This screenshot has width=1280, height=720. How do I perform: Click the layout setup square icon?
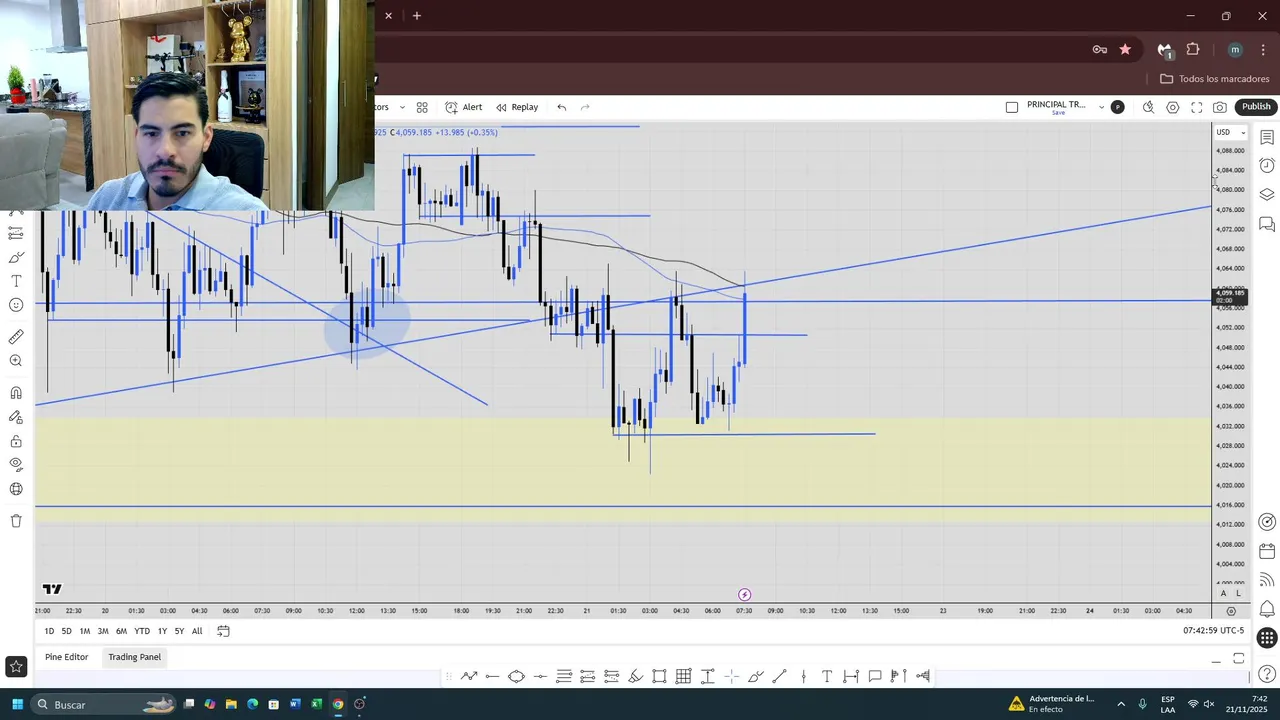click(x=1012, y=107)
